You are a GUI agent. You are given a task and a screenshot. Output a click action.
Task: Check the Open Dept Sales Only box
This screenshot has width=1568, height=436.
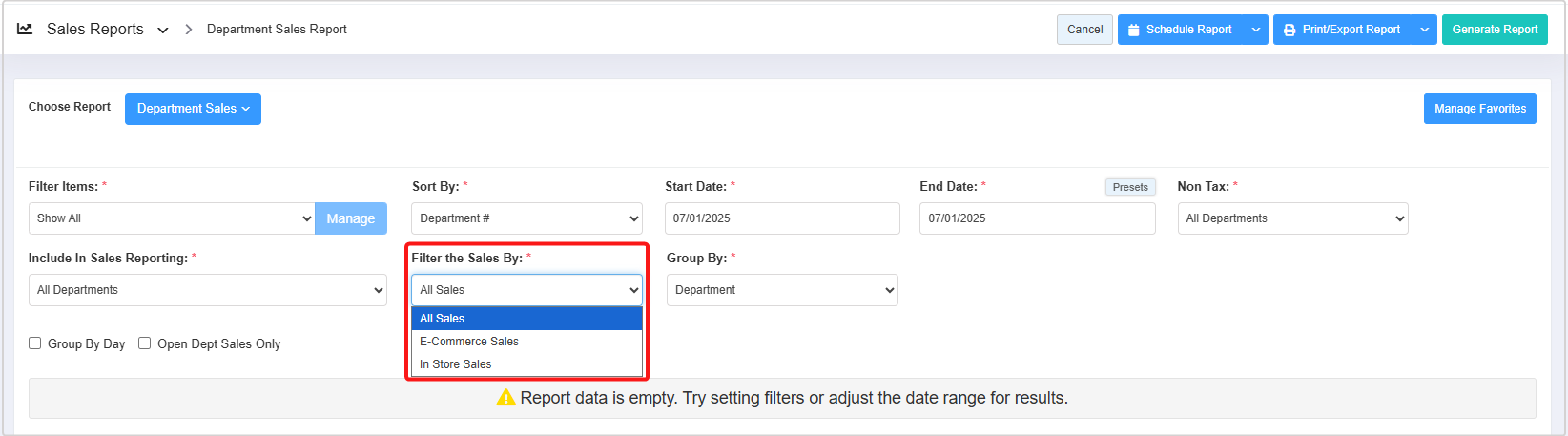145,343
